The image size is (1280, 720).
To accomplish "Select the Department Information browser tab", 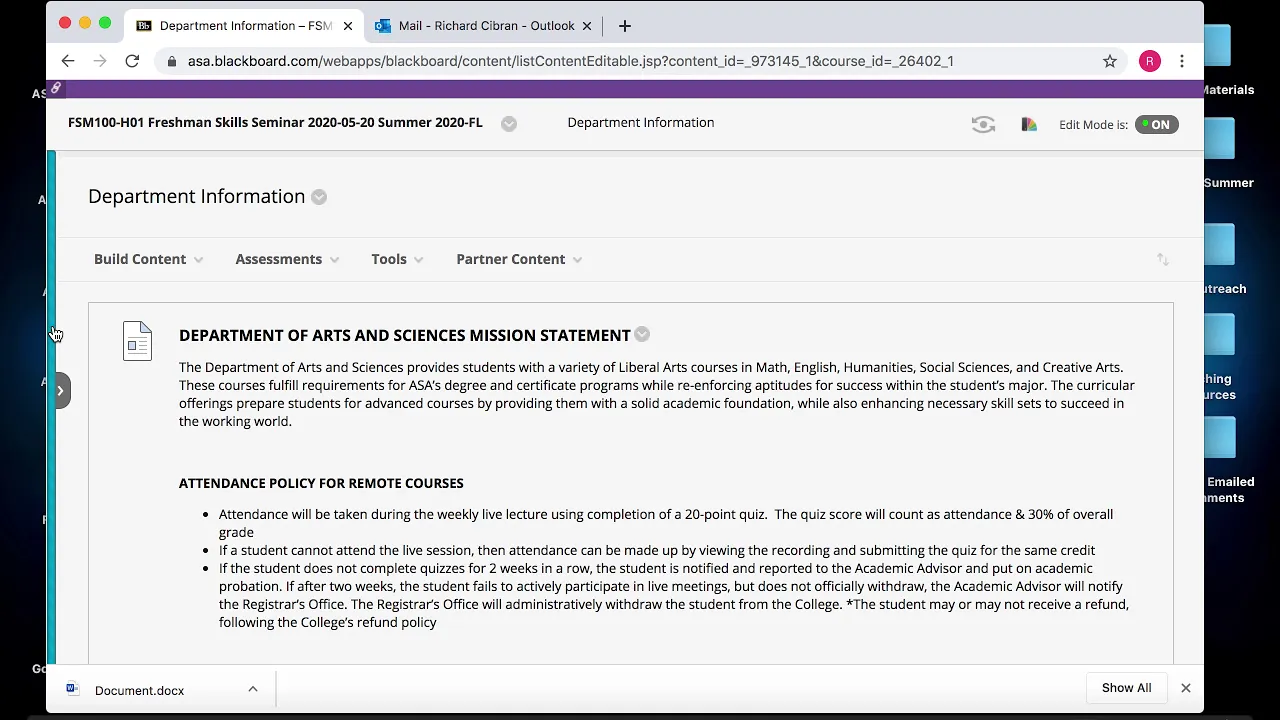I will point(245,26).
